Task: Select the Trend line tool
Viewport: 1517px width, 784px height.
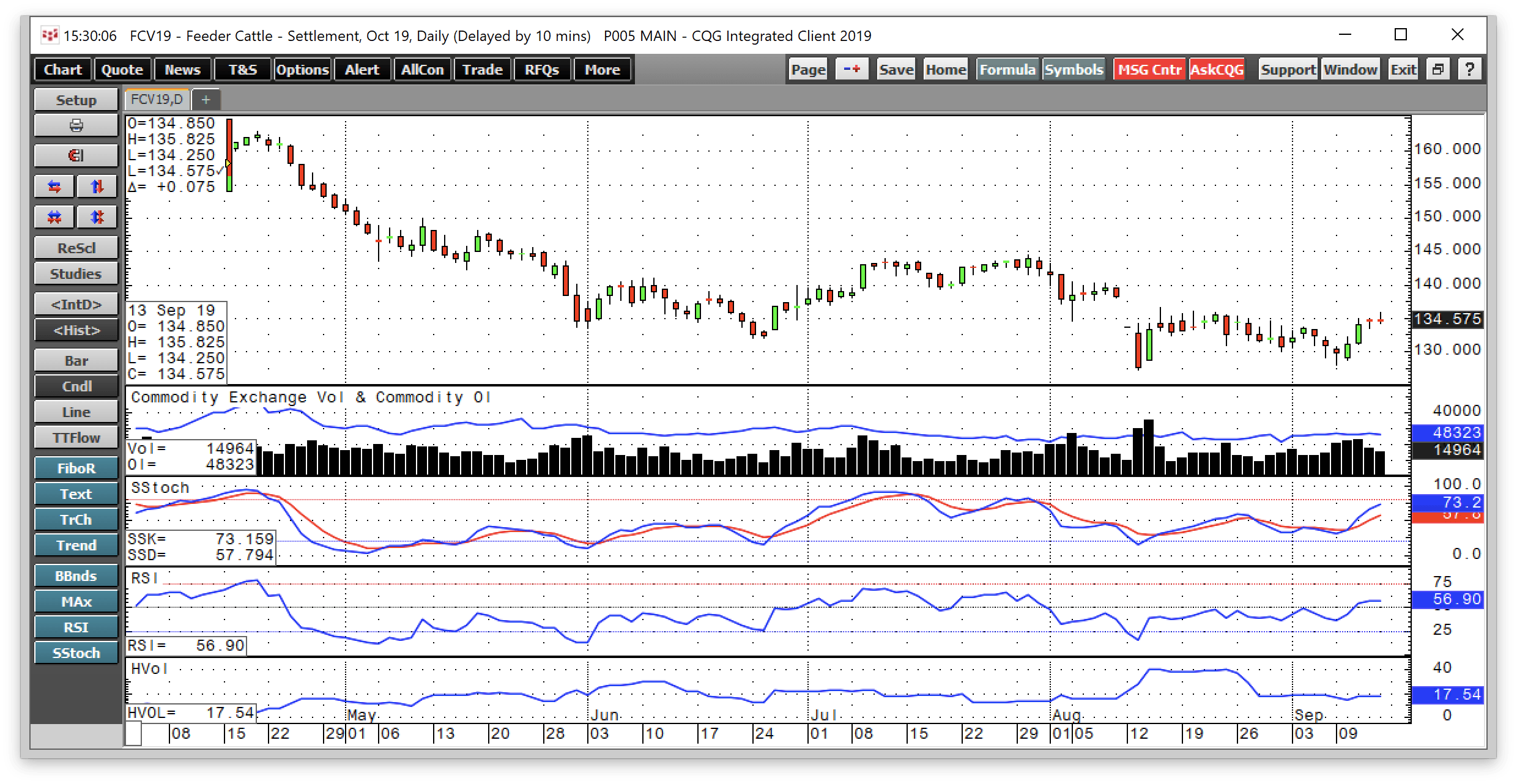Action: pos(76,545)
